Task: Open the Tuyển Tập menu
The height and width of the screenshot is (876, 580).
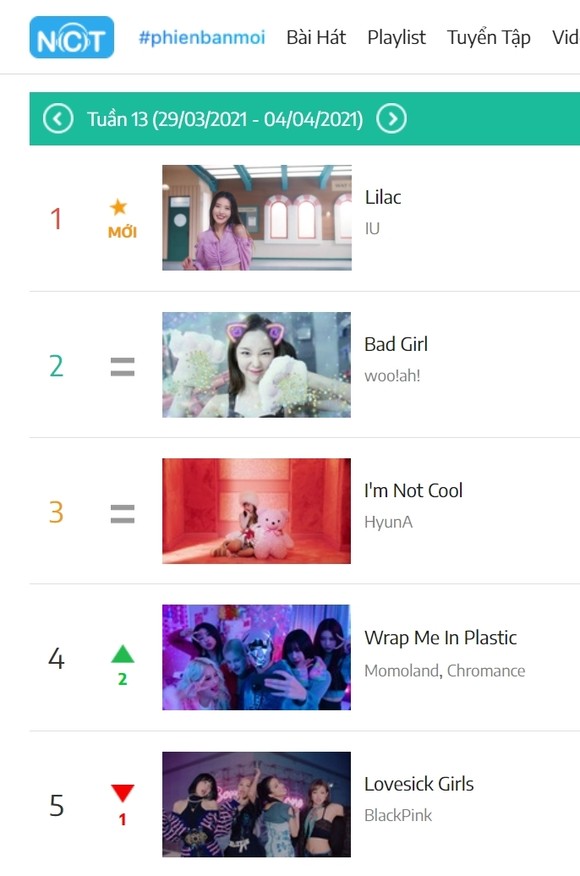Action: coord(488,37)
